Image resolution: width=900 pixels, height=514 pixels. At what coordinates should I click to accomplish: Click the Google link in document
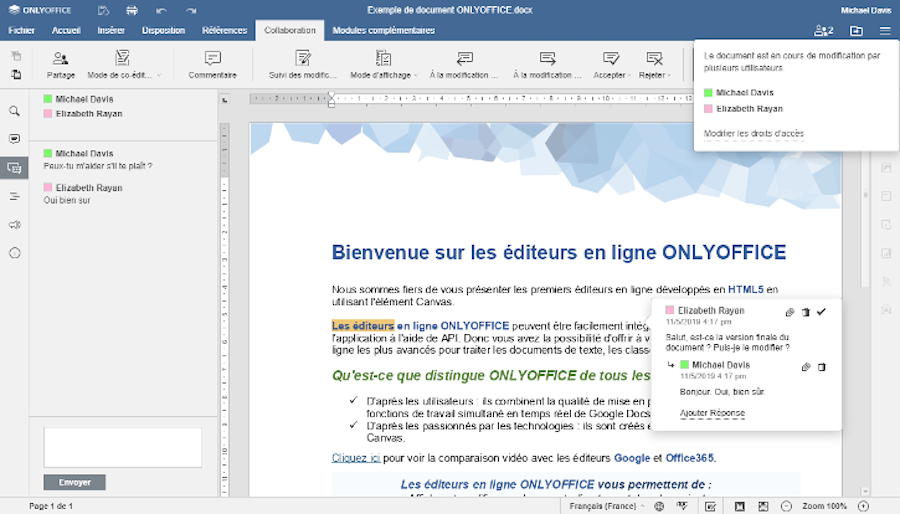coord(632,458)
